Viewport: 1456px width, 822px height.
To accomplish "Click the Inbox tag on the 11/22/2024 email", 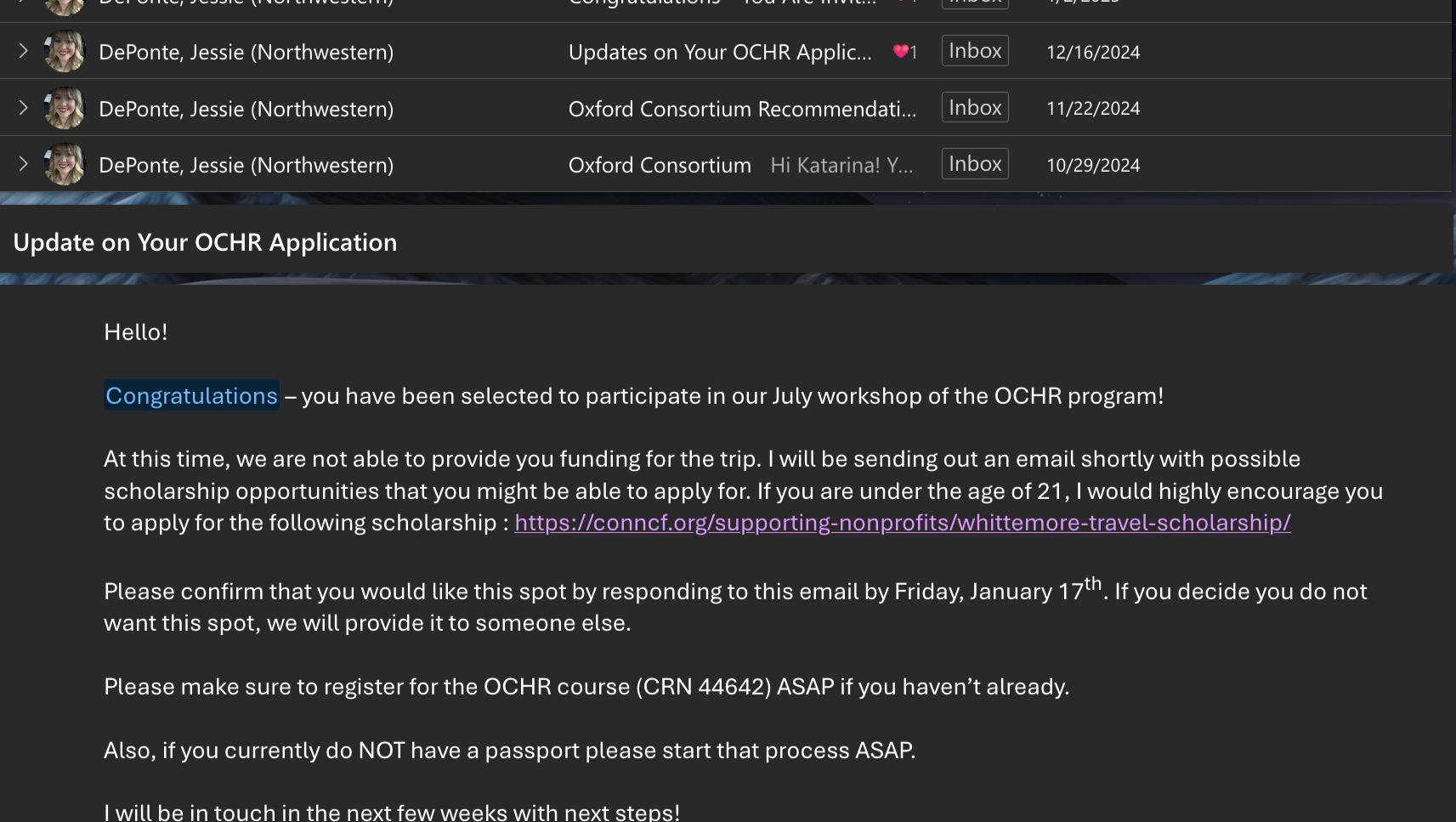I will point(975,107).
